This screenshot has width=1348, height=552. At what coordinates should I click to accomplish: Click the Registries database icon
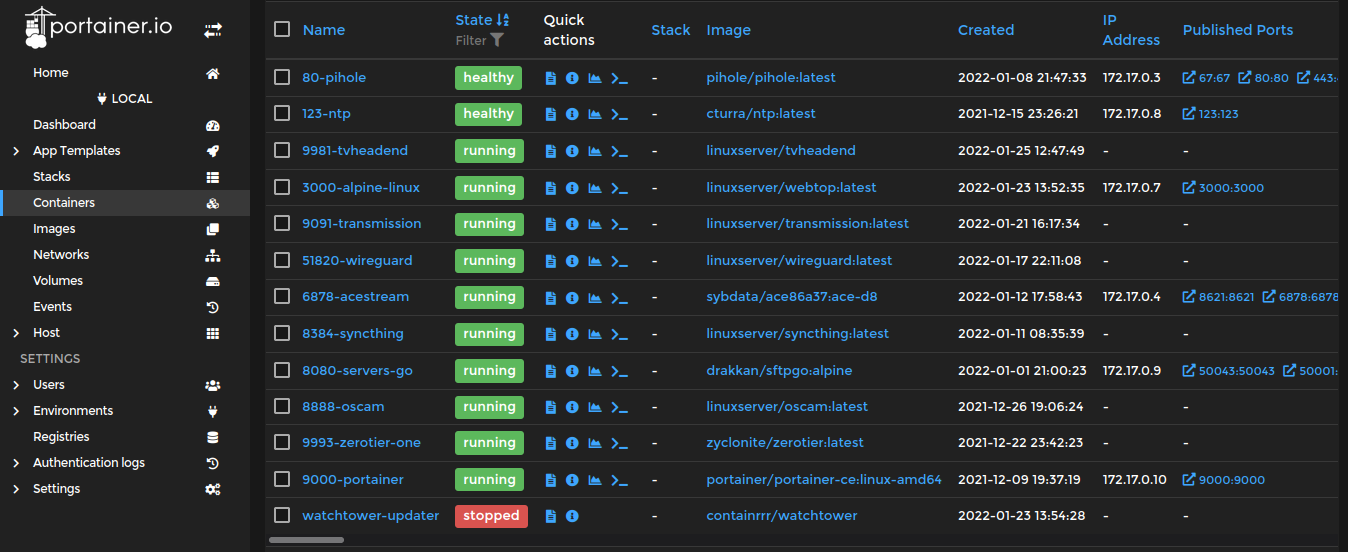tap(212, 437)
